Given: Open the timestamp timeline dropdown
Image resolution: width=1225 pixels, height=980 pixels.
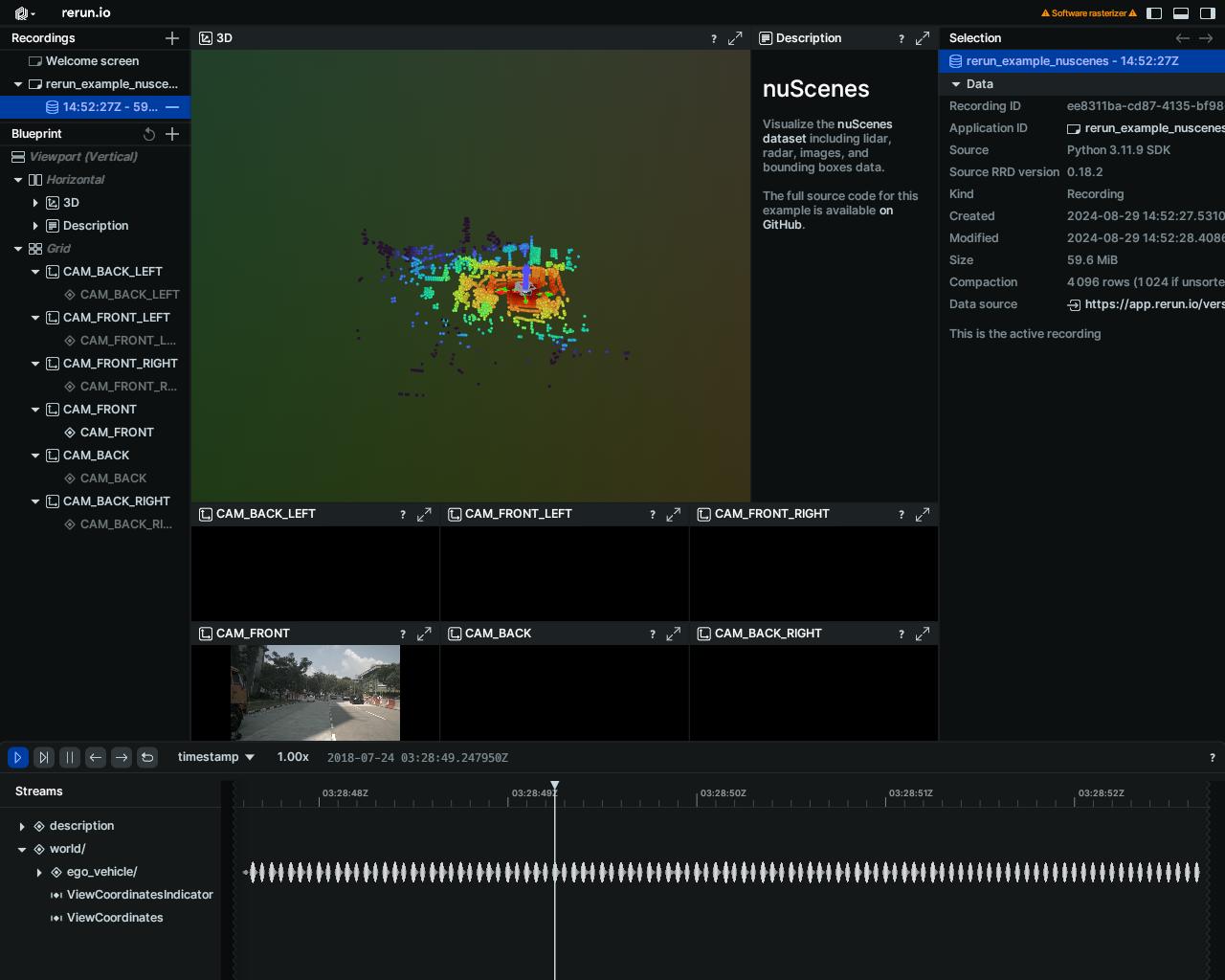Looking at the screenshot, I should point(216,757).
